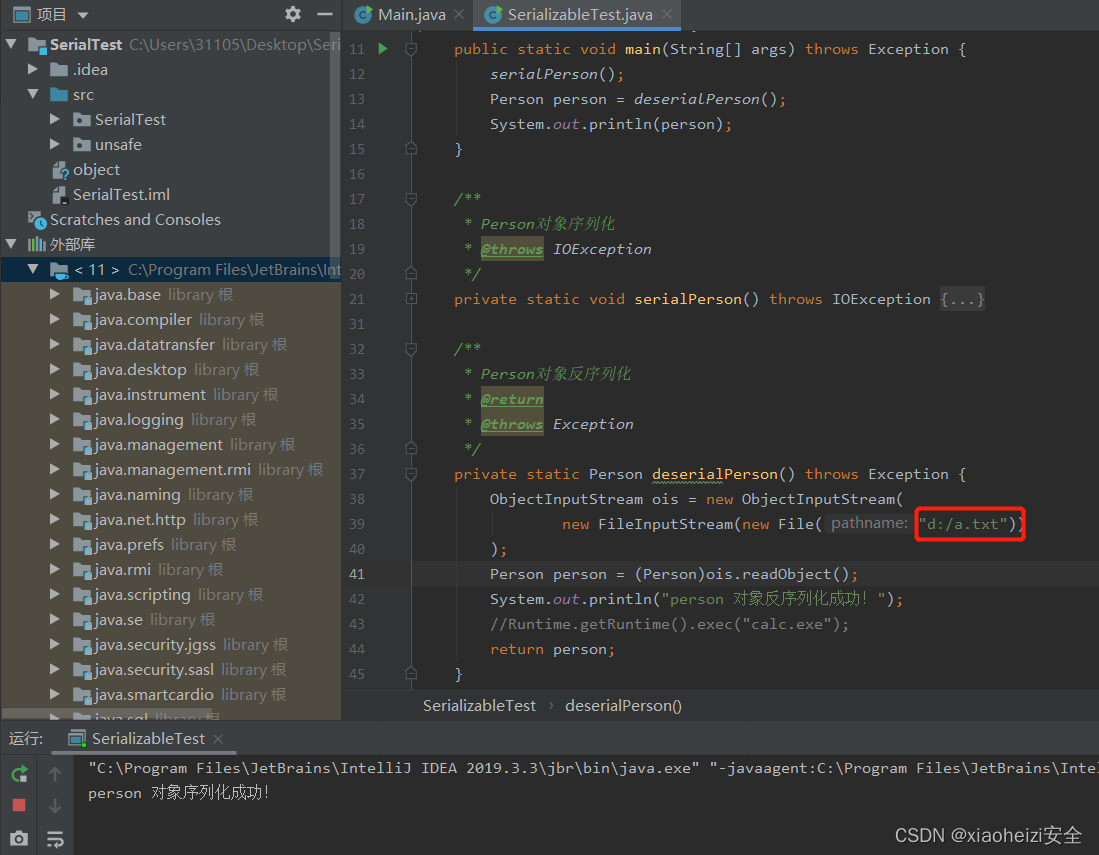Click the java.management library folder icon
Screen dimensions: 1099x855
[83, 445]
